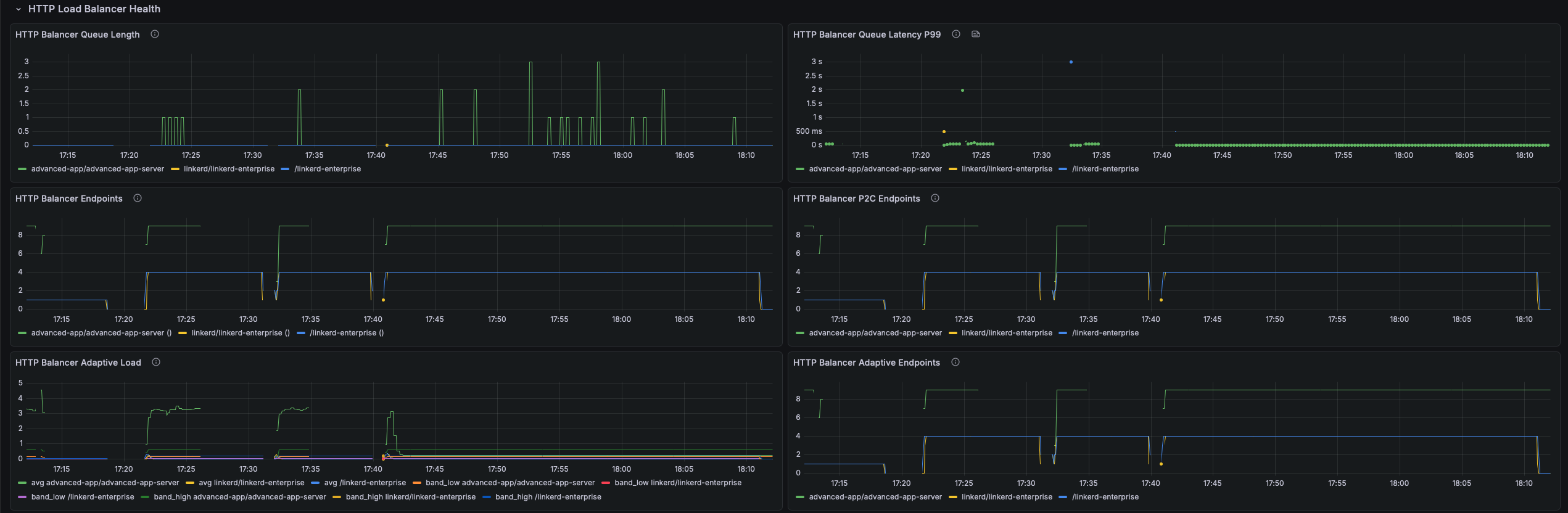Open panel links icon on Queue Latency P99

[976, 35]
